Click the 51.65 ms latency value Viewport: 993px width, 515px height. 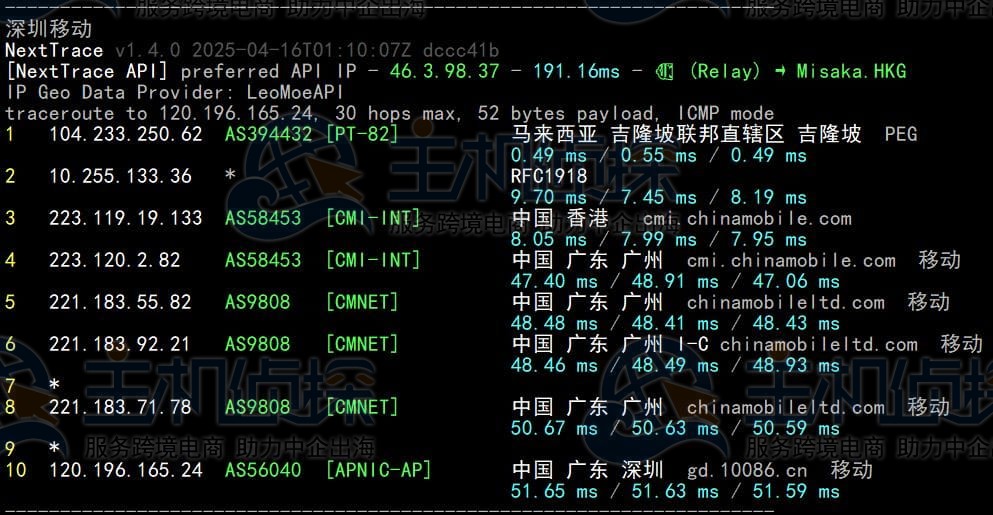(x=554, y=491)
